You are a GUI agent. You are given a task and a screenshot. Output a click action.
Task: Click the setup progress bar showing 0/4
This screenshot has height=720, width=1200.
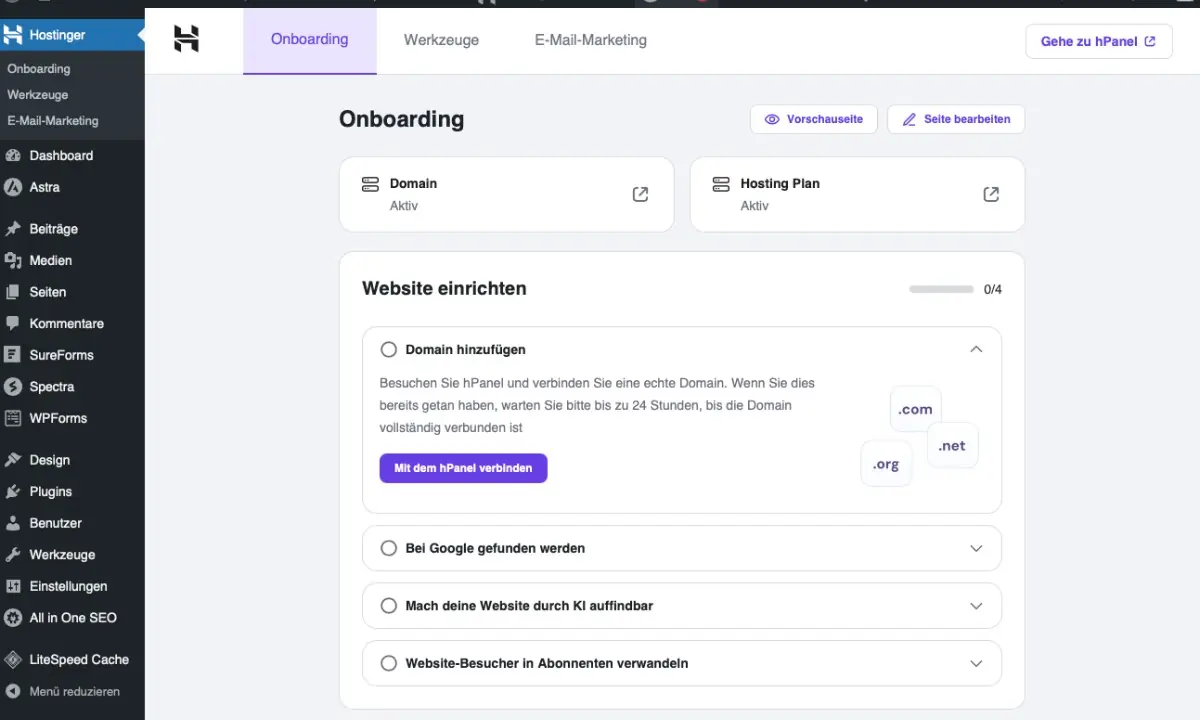click(x=941, y=289)
